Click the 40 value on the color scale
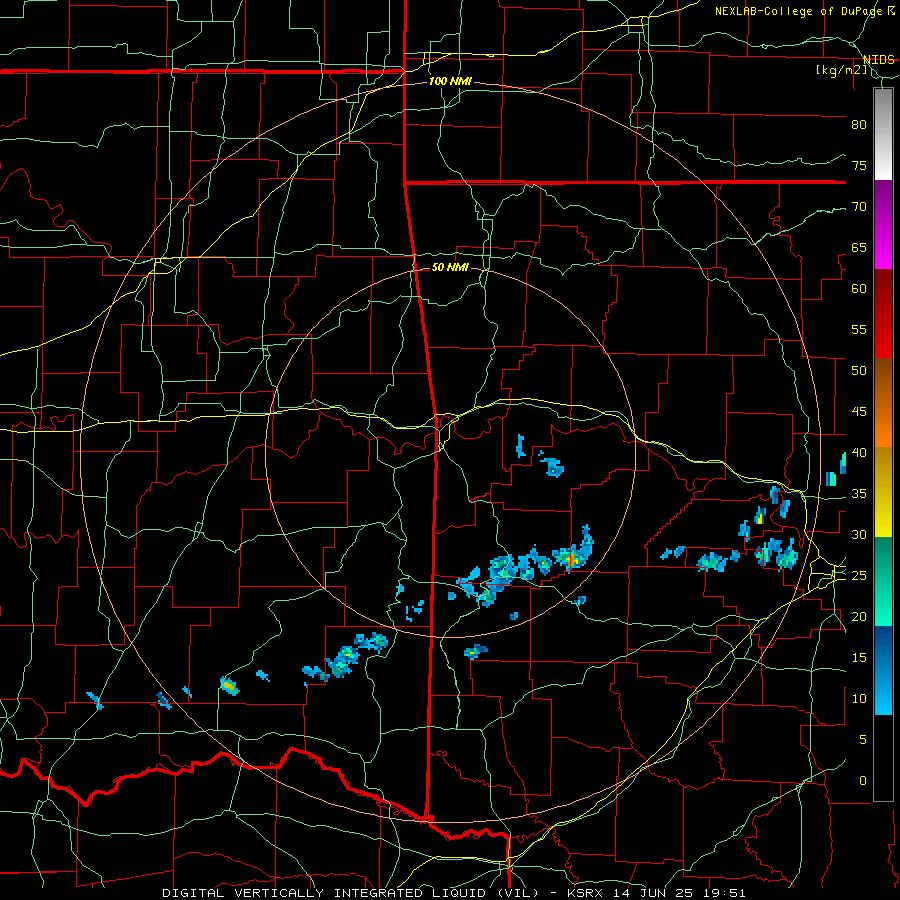900x900 pixels. [859, 453]
